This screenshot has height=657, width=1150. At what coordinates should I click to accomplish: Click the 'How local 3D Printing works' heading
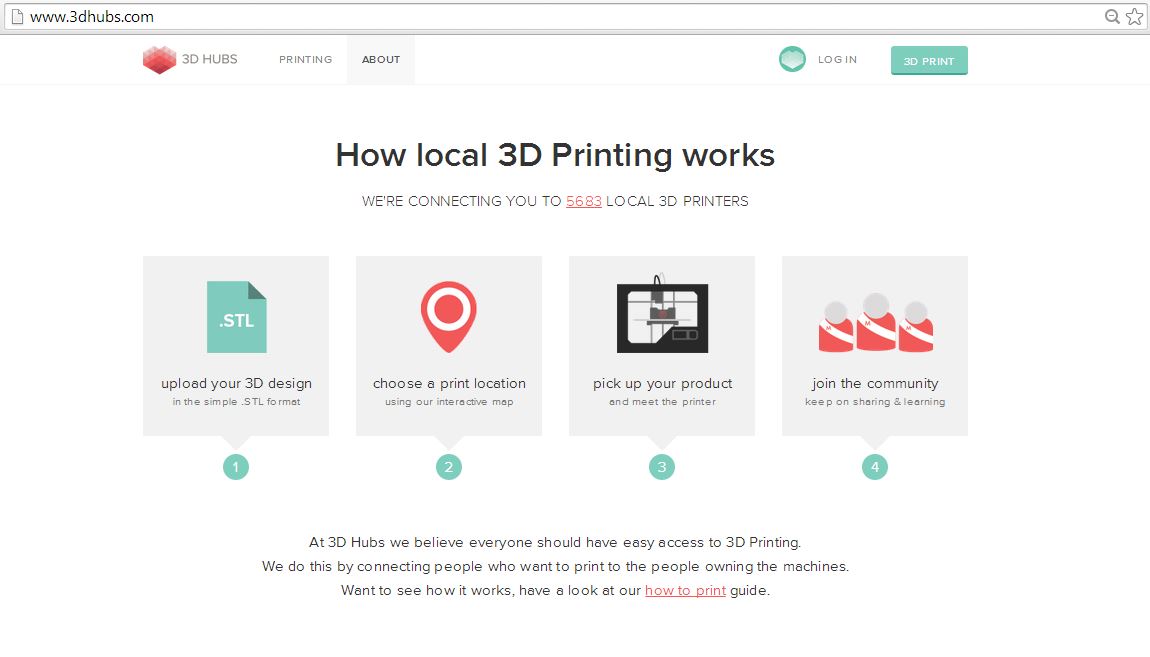tap(555, 155)
